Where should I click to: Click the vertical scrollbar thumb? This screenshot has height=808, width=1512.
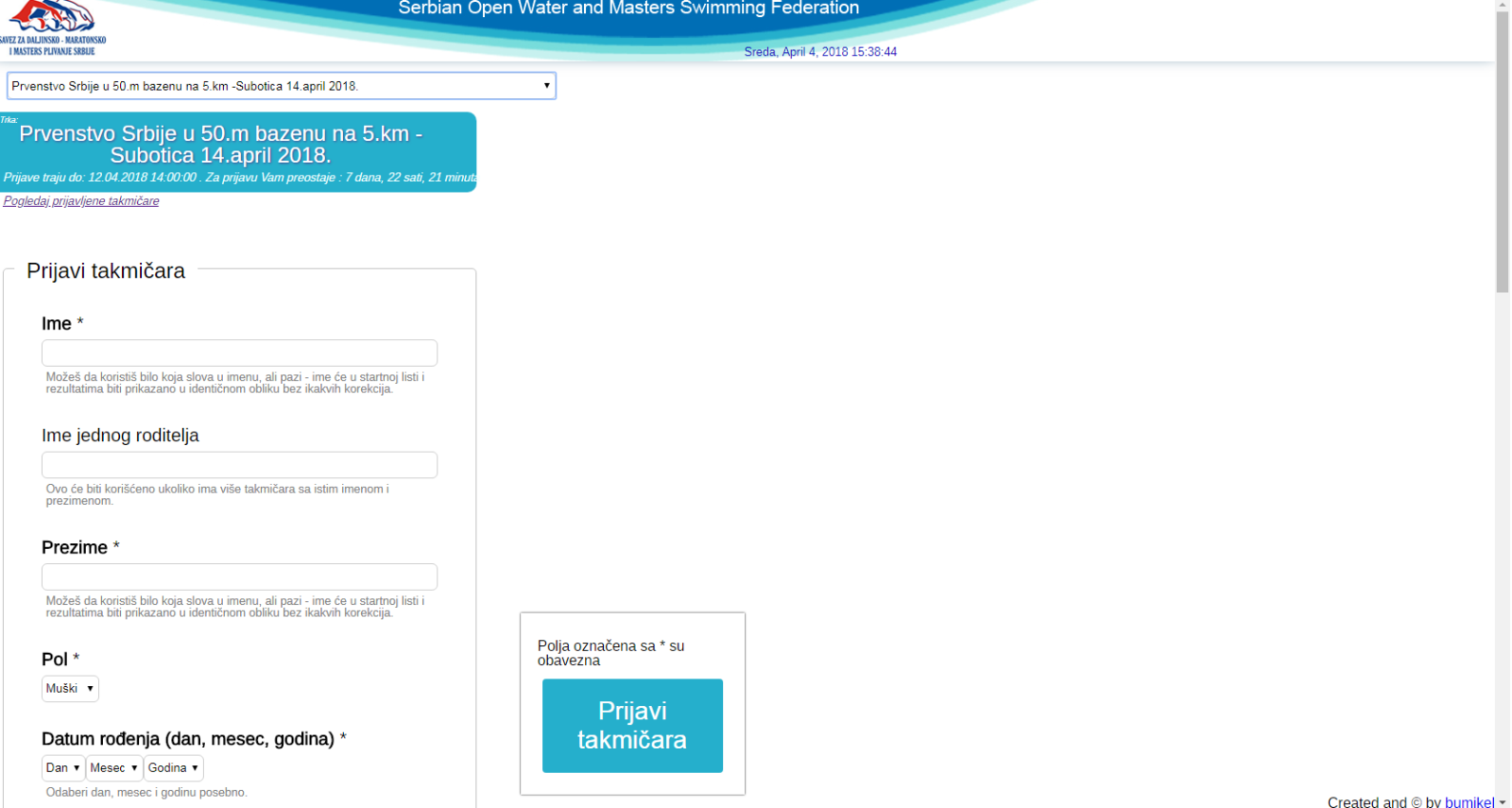[x=1503, y=151]
